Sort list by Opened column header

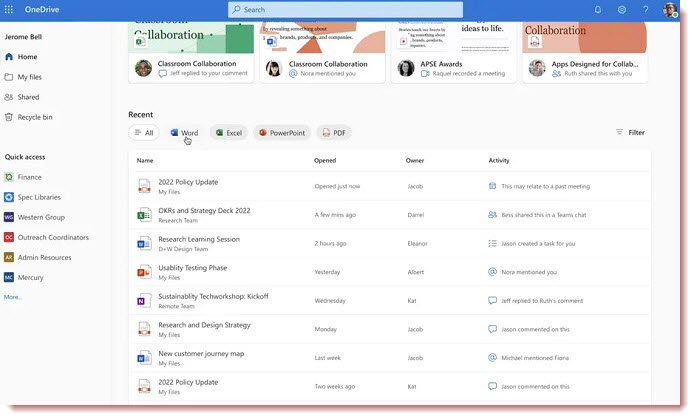(x=325, y=160)
